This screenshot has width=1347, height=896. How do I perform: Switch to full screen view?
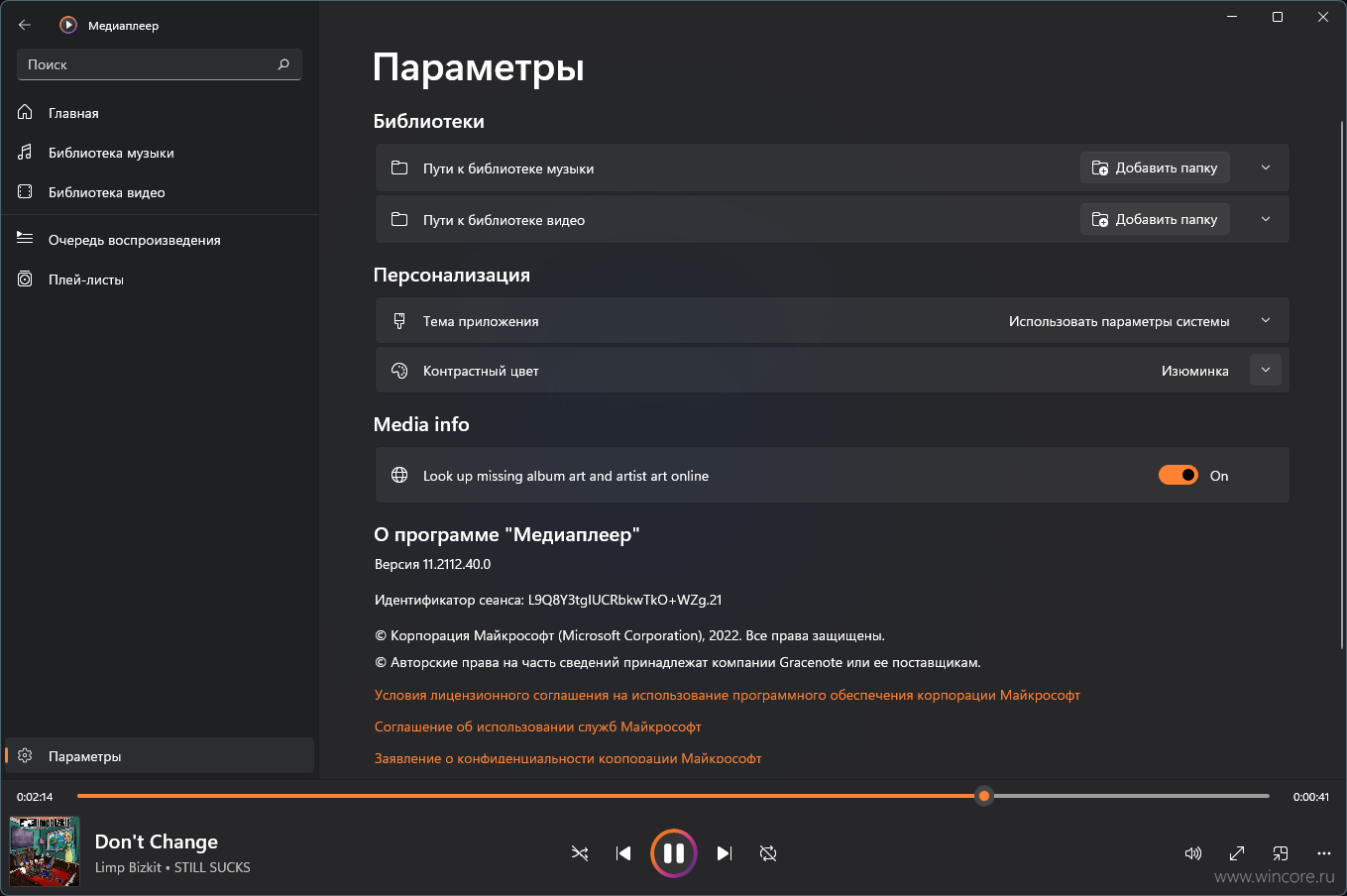1237,853
